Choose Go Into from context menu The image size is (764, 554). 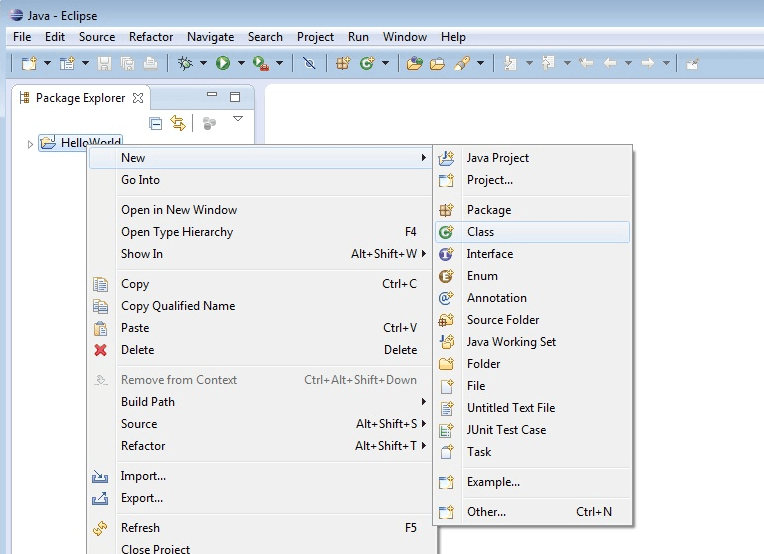(260, 180)
